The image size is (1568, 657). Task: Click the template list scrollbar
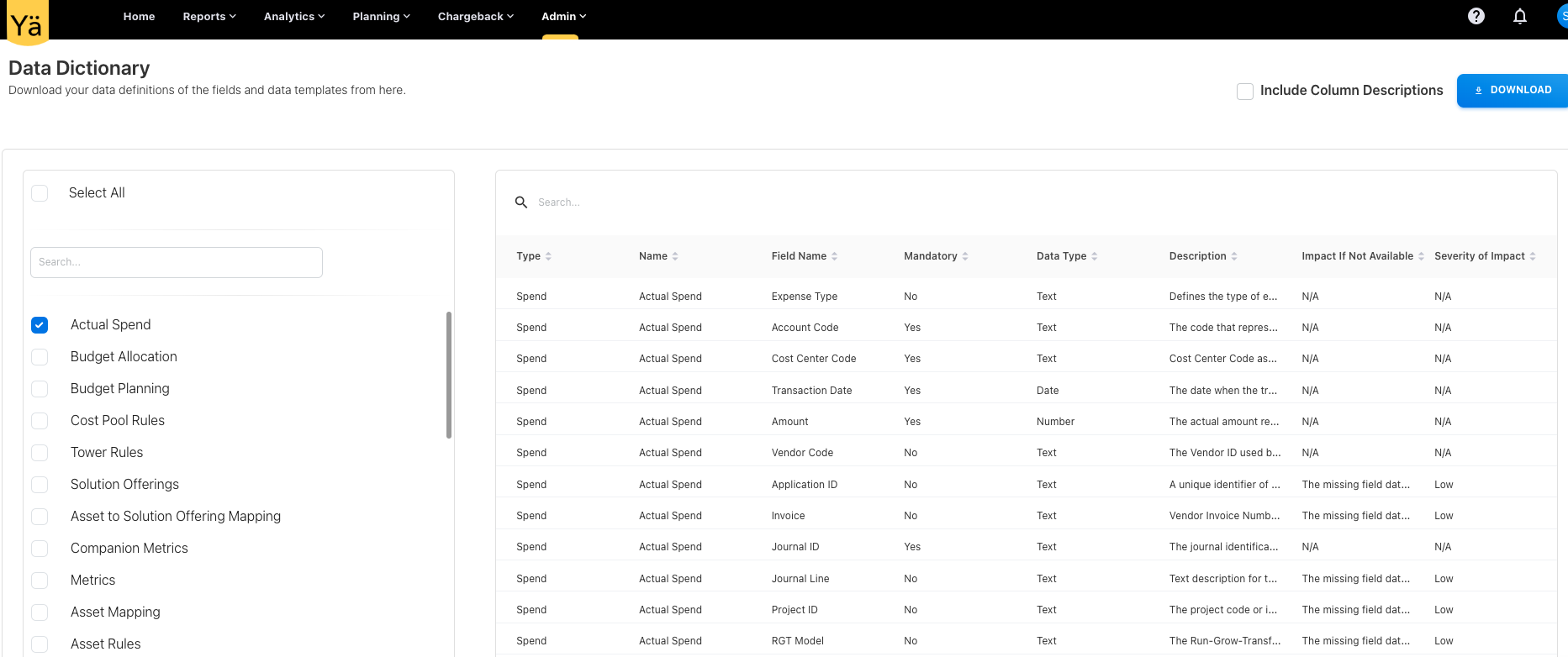point(449,375)
